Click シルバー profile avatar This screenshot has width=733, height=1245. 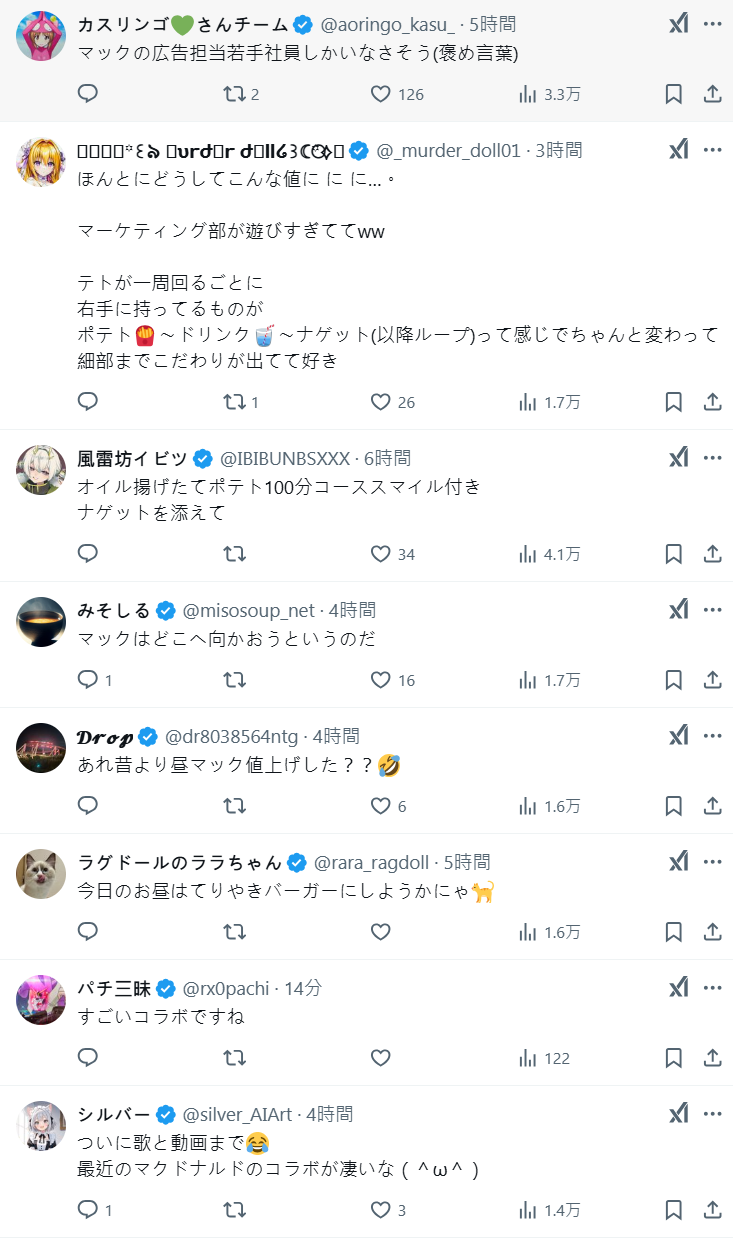point(42,1126)
